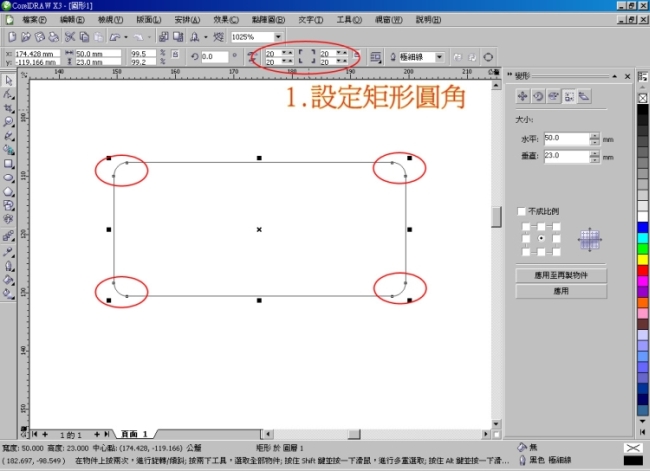Viewport: 650px width, 471px height.
Task: Click the Open file icon
Action: point(26,37)
